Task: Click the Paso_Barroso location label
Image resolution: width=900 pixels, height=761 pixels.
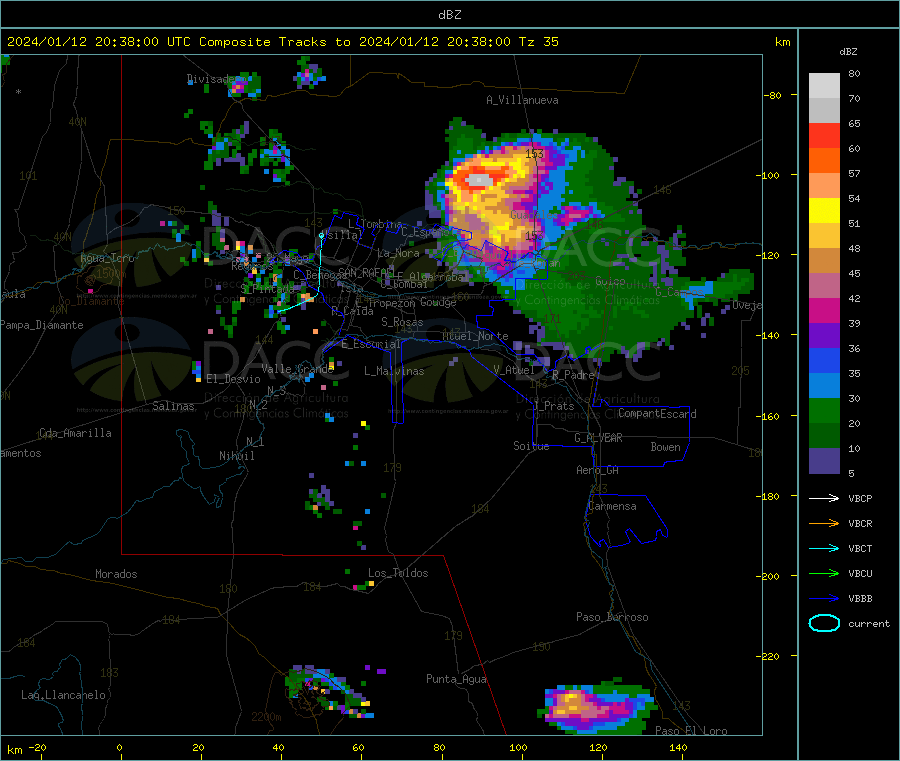Action: pyautogui.click(x=612, y=617)
